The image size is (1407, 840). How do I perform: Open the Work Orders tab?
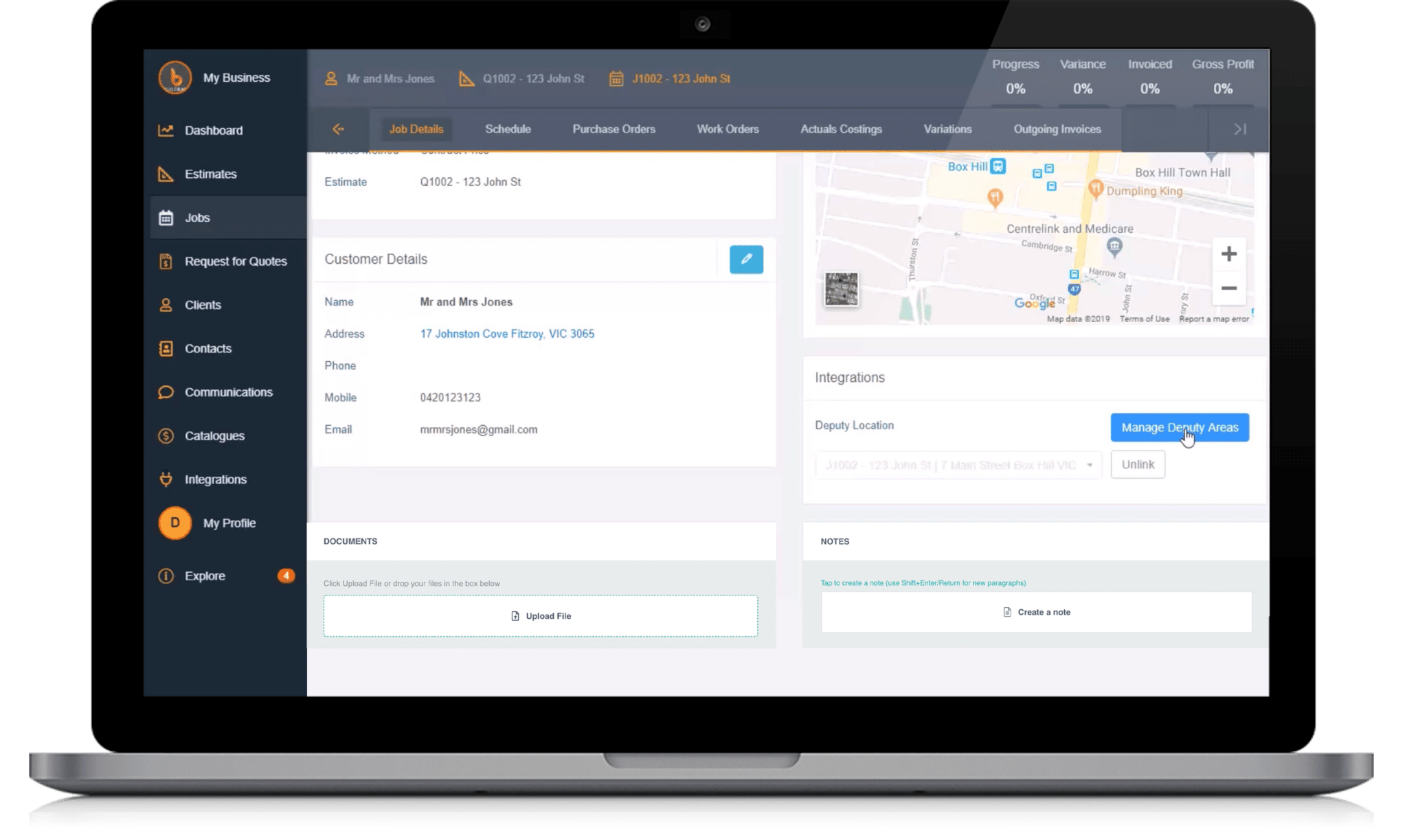(x=728, y=128)
